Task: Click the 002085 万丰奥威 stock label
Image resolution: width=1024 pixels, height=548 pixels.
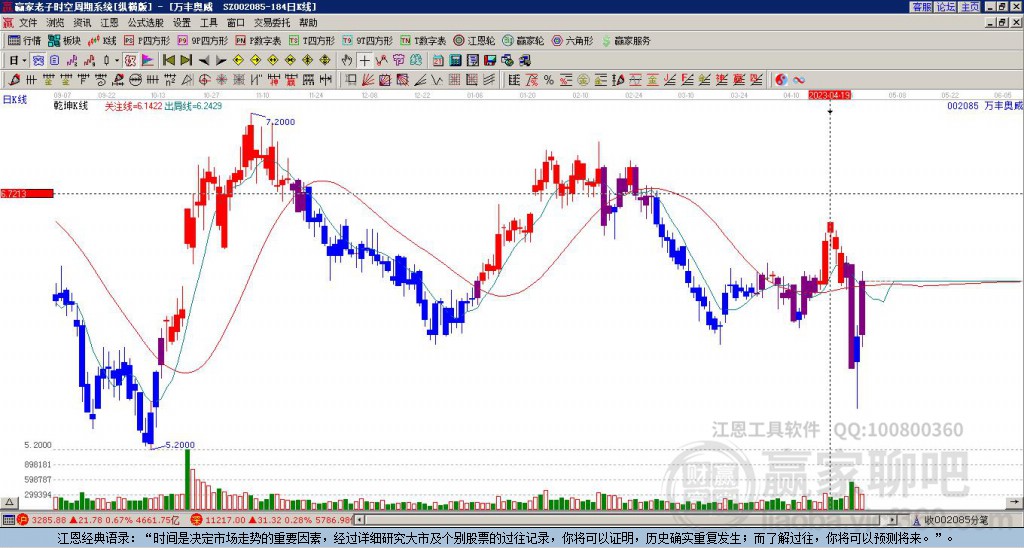Action: [985, 105]
